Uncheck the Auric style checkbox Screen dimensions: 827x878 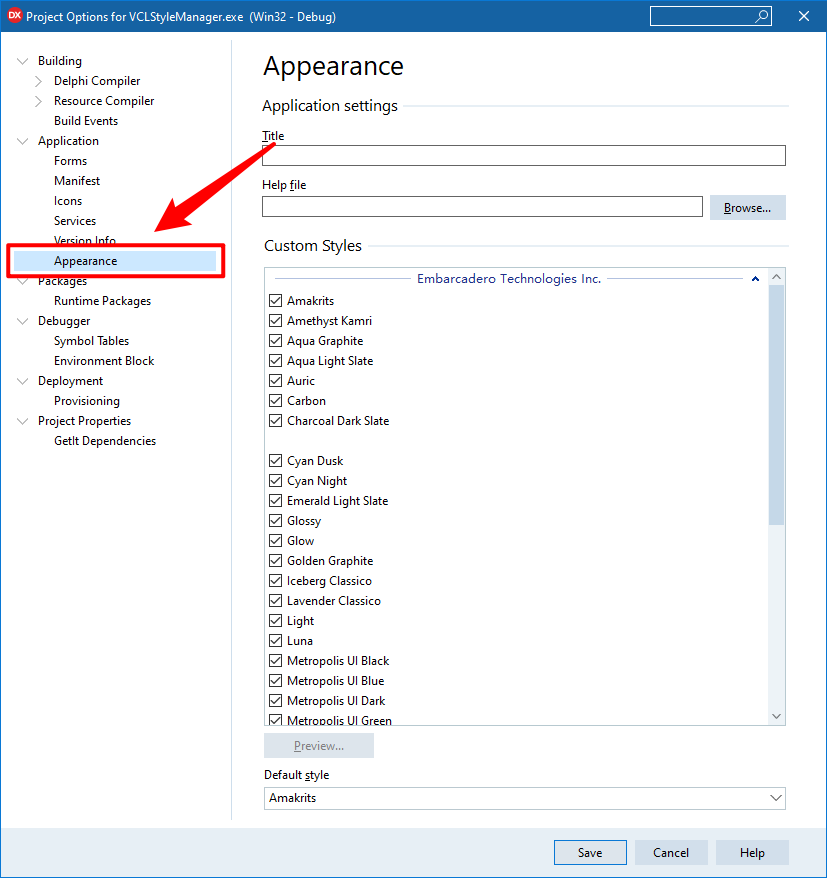coord(275,381)
